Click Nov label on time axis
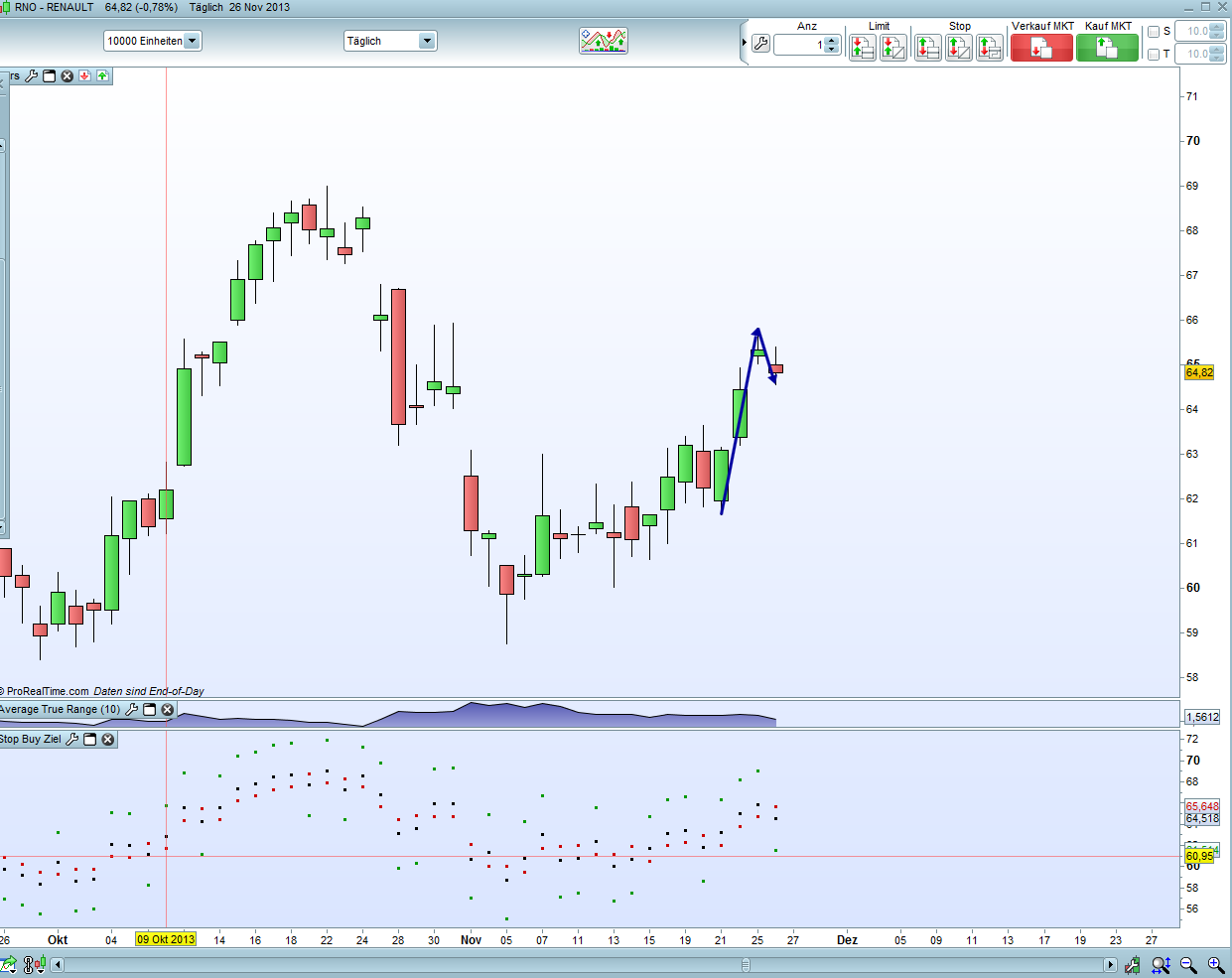This screenshot has width=1232, height=978. (471, 940)
